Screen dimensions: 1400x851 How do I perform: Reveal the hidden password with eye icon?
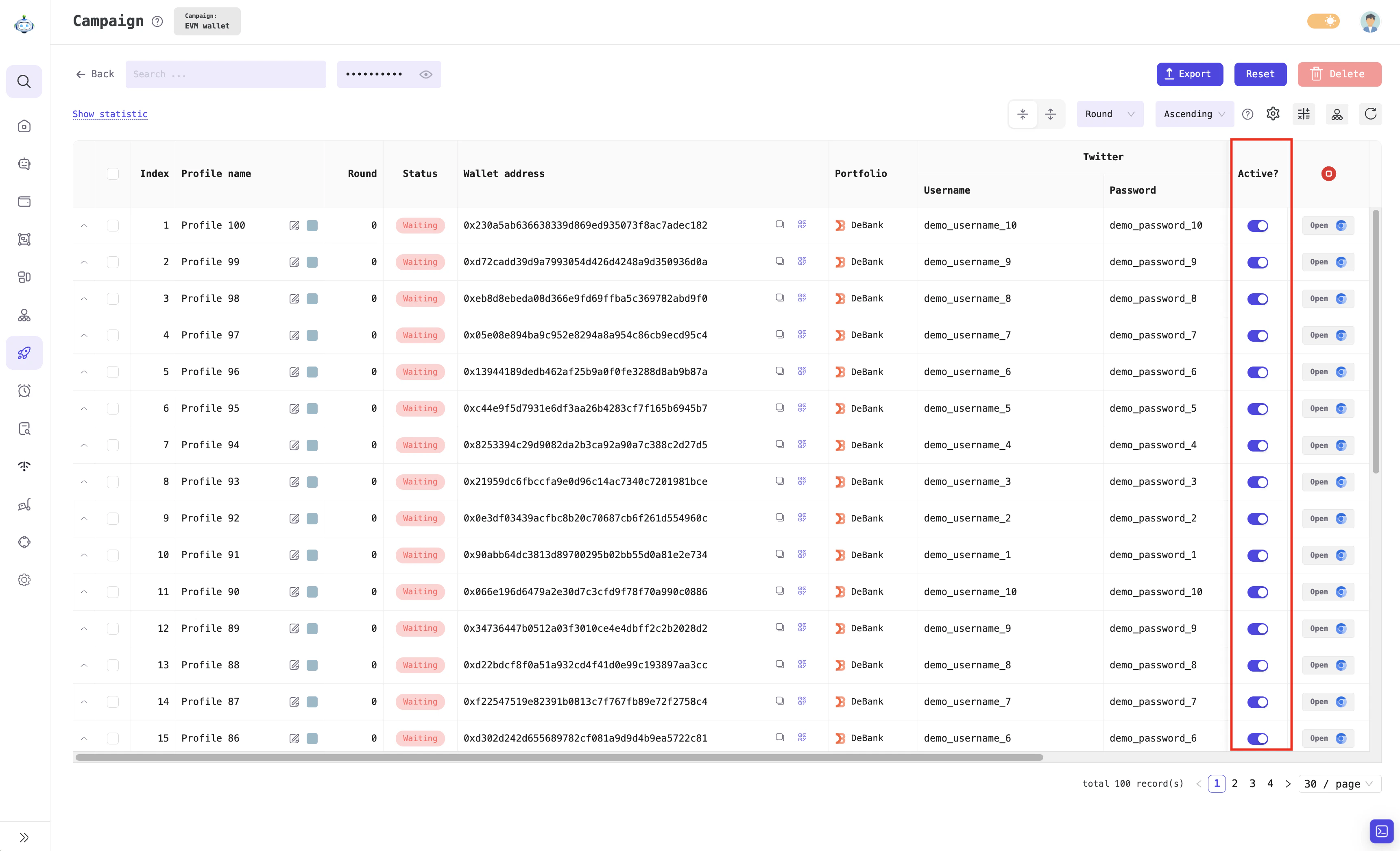[x=425, y=74]
